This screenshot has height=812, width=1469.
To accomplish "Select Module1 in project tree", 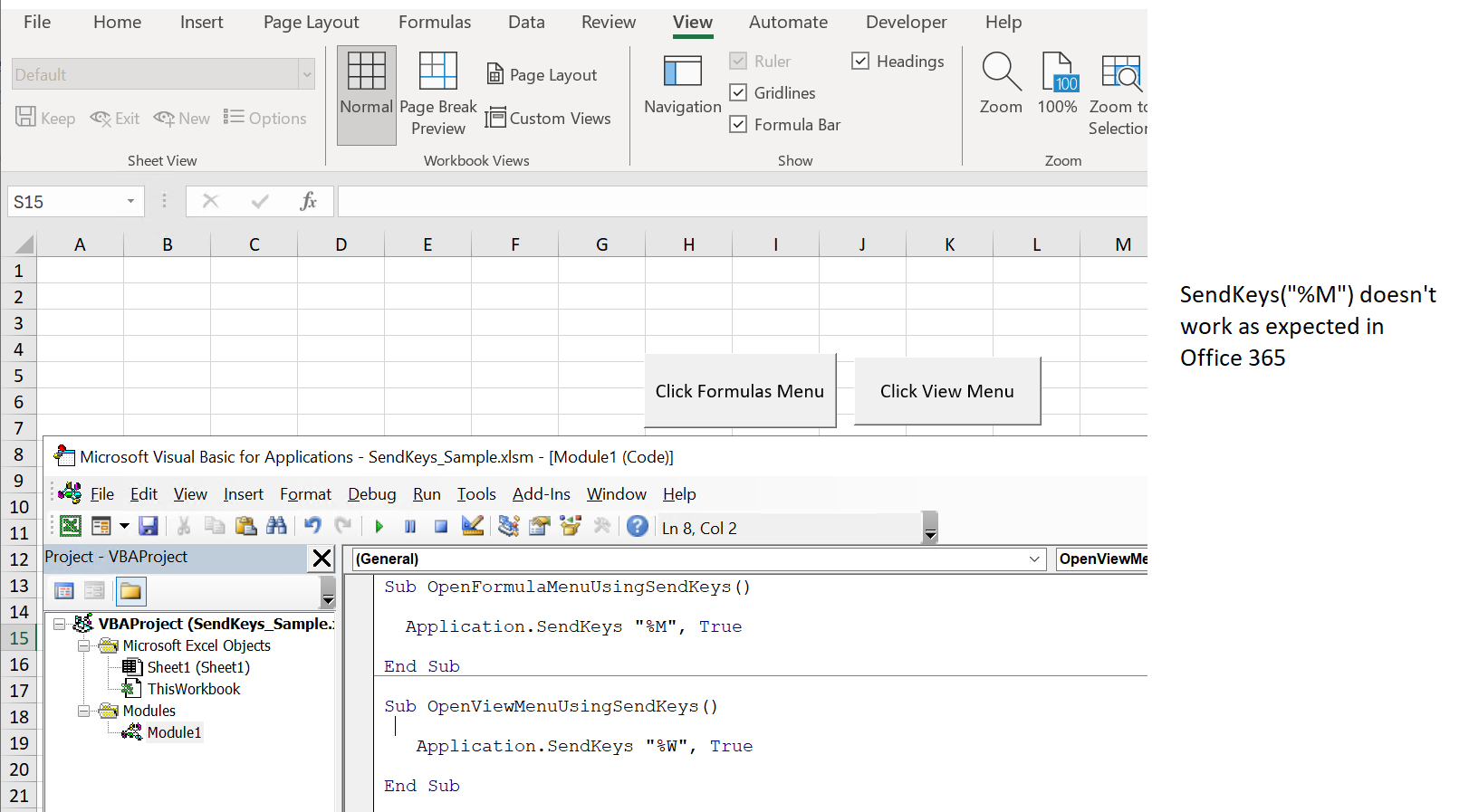I will pyautogui.click(x=174, y=732).
